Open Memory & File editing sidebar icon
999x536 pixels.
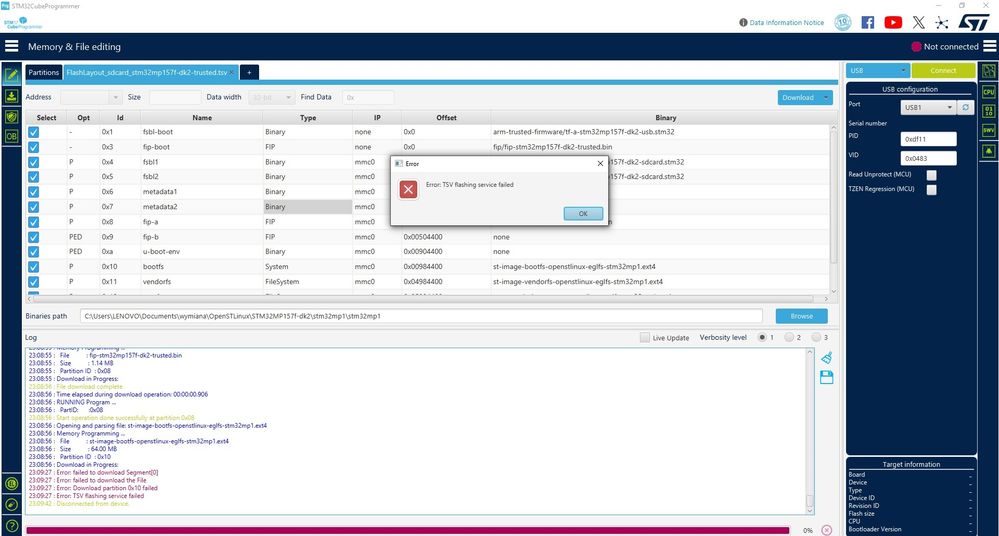[x=11, y=75]
